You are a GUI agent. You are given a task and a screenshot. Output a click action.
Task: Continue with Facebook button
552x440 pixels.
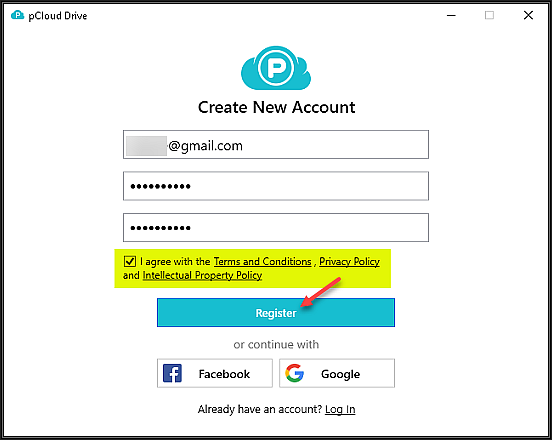pyautogui.click(x=215, y=373)
